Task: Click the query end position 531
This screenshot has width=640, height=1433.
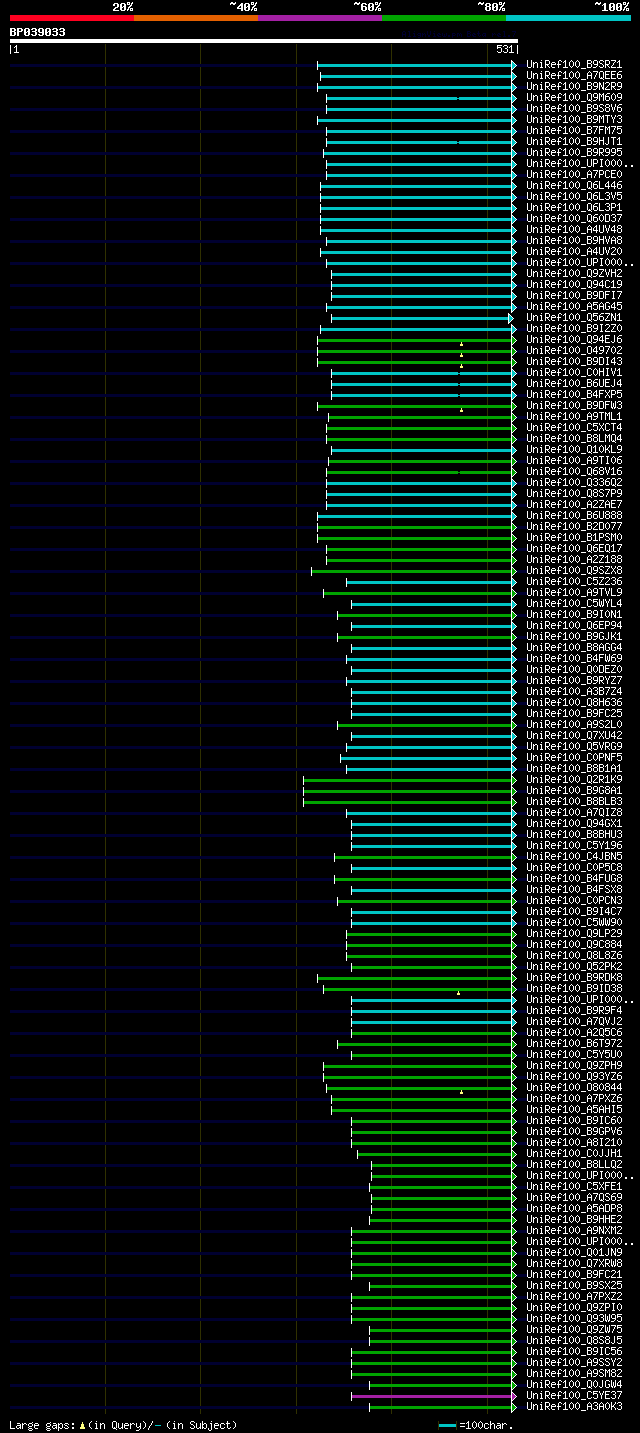Action: 505,49
